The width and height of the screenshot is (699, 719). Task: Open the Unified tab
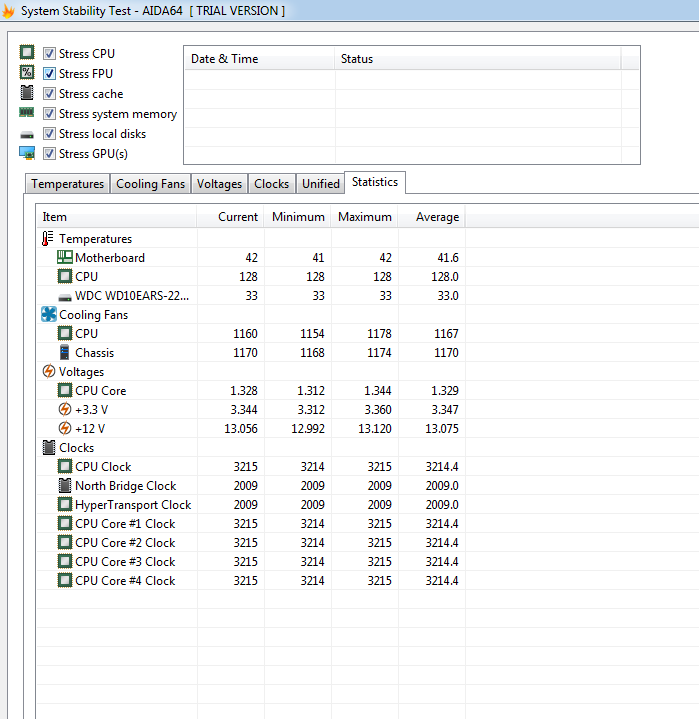(321, 184)
